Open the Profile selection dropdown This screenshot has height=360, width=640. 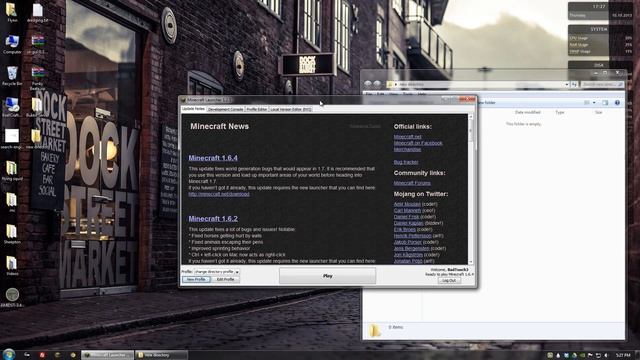[x=216, y=271]
